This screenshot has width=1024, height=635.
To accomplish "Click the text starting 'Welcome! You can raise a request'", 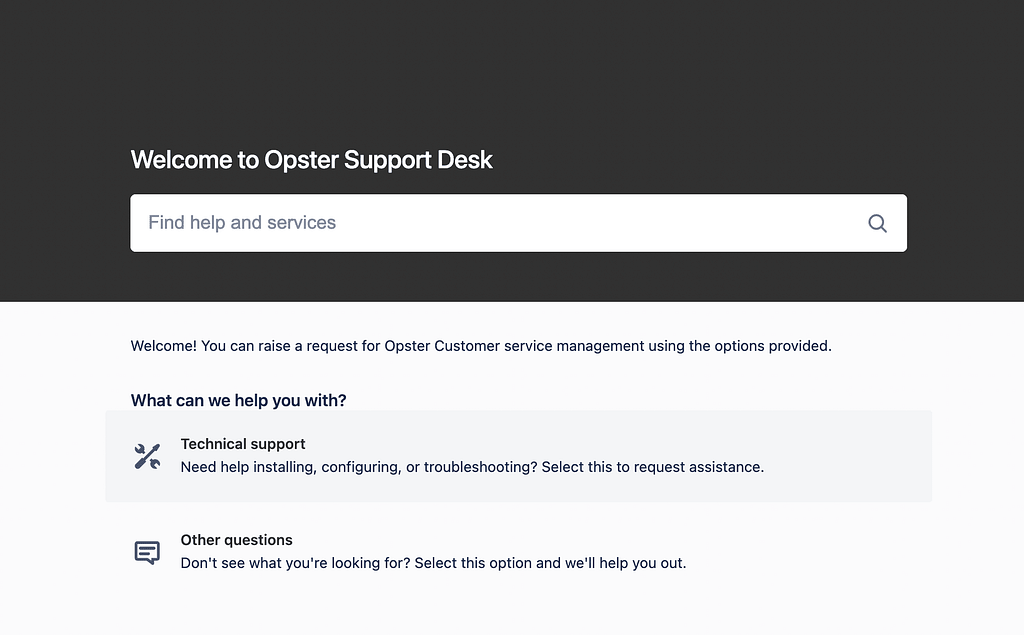I will [x=481, y=346].
